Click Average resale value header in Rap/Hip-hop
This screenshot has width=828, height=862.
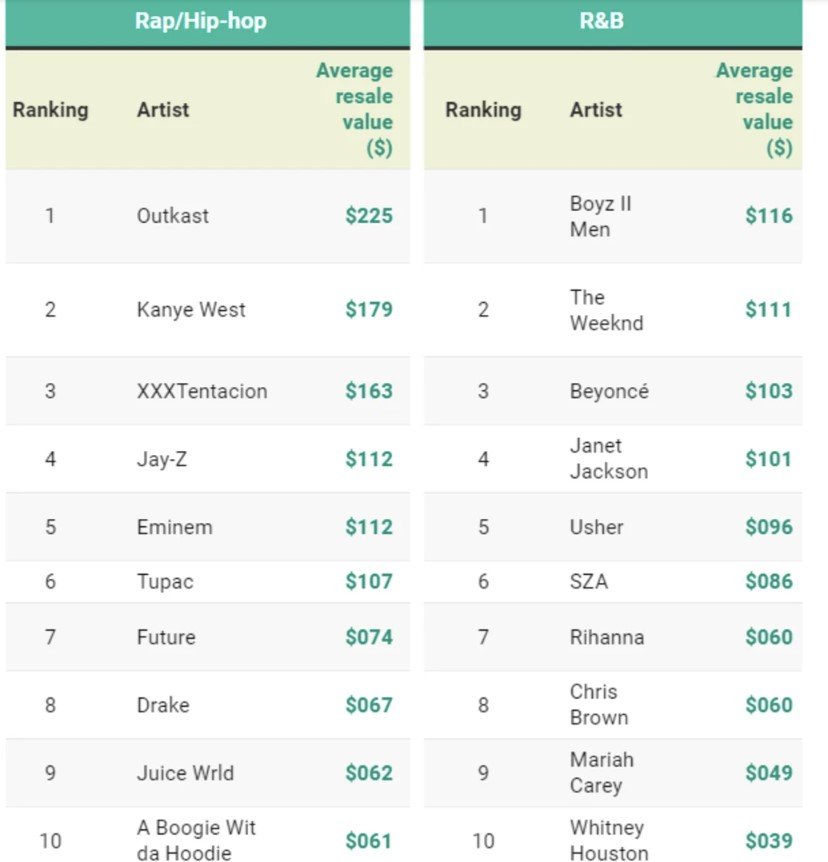pos(355,109)
